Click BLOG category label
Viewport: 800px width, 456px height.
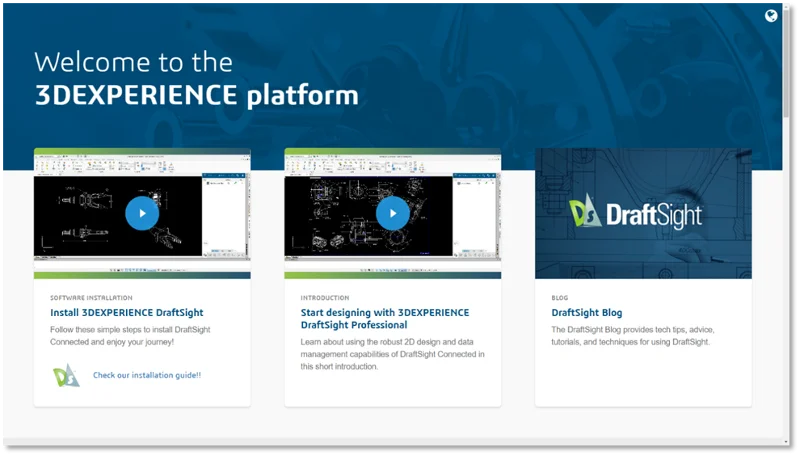coord(560,297)
